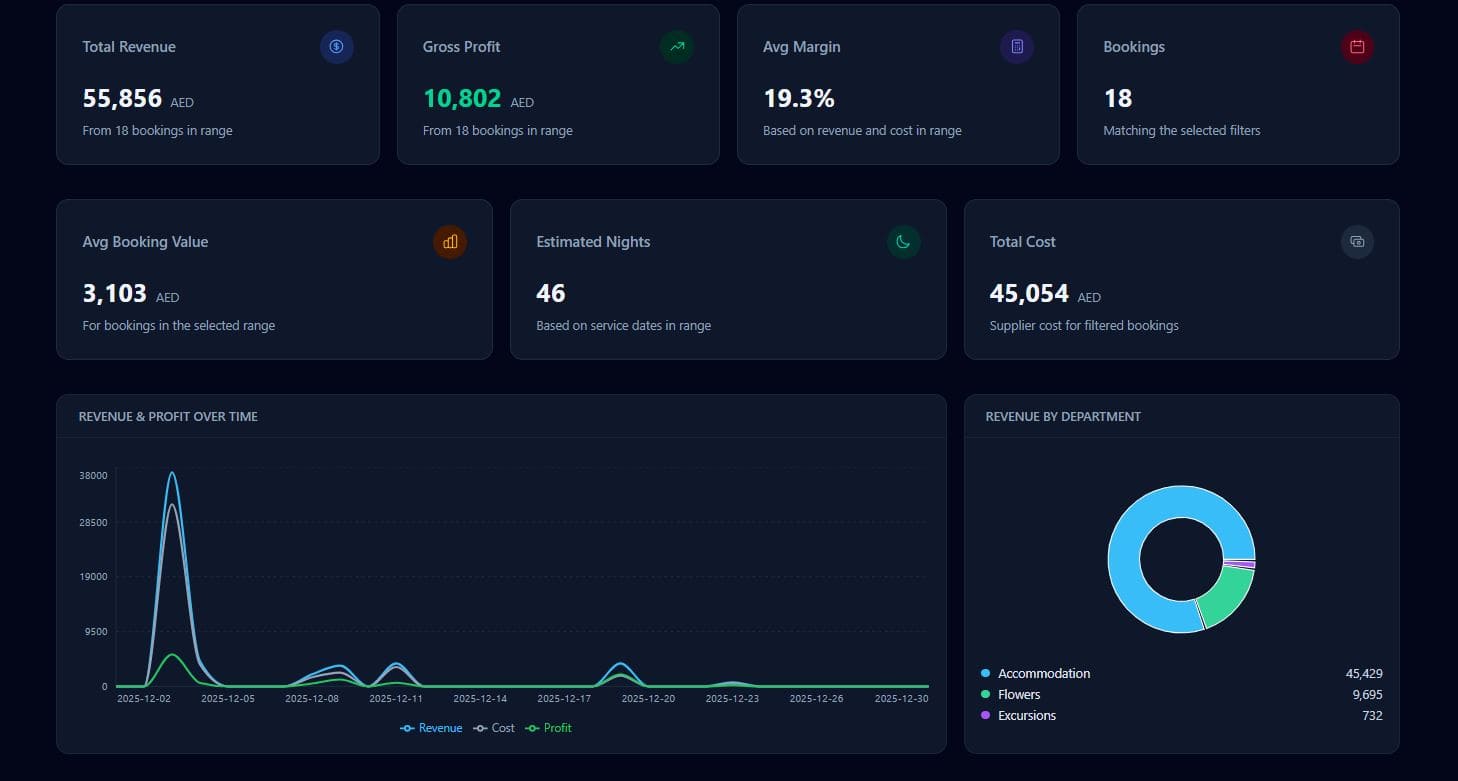Screen dimensions: 1458x781
Task: Click the Excursions revenue value 732
Action: 1373,716
